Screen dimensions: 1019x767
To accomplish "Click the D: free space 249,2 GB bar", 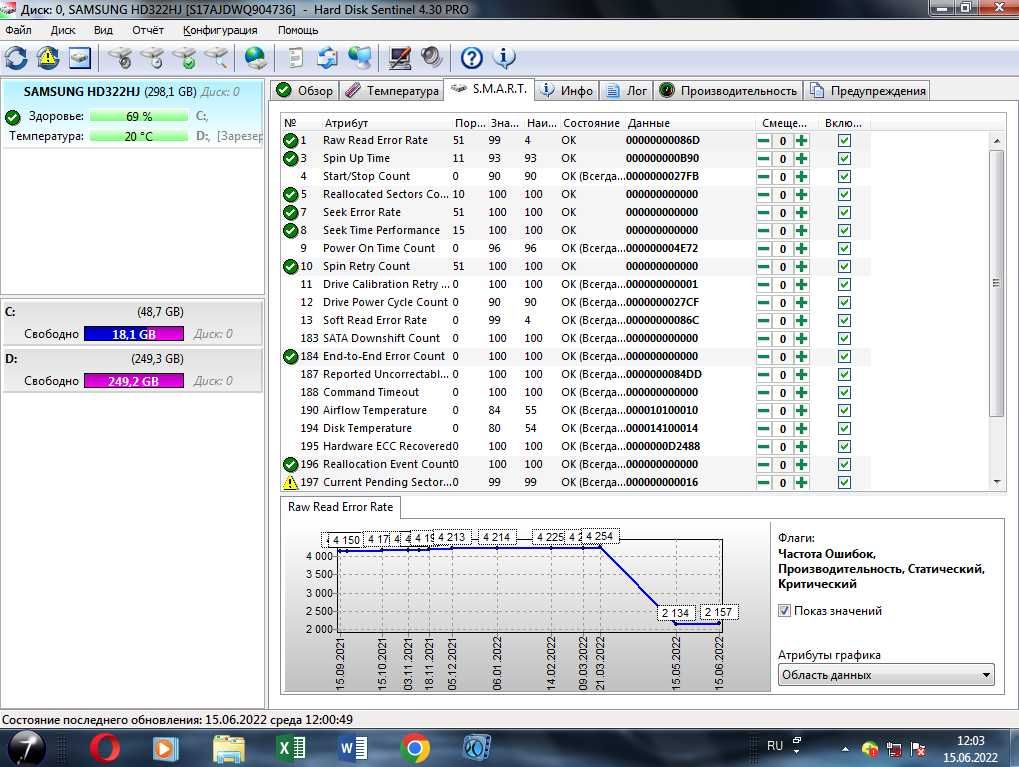I will [134, 381].
